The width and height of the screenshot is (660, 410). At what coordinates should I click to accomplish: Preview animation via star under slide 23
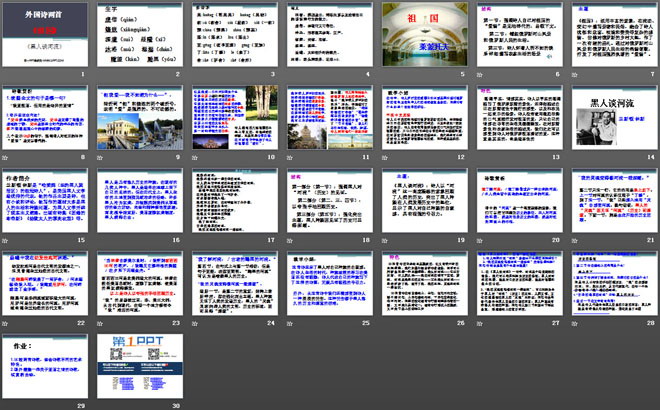100,323
